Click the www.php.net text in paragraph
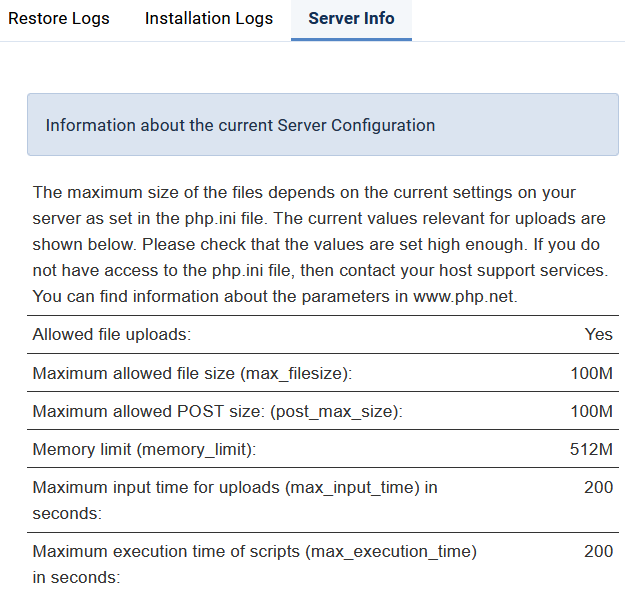 [x=465, y=296]
